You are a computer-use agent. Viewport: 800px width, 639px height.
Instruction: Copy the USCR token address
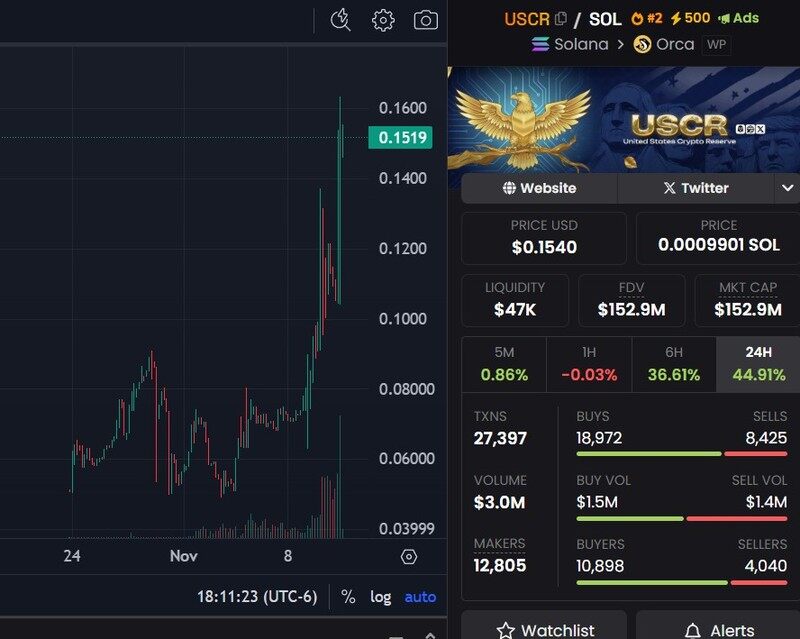[561, 19]
